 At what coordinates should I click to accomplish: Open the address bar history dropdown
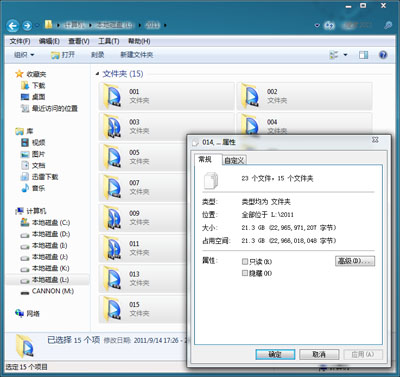[x=317, y=25]
